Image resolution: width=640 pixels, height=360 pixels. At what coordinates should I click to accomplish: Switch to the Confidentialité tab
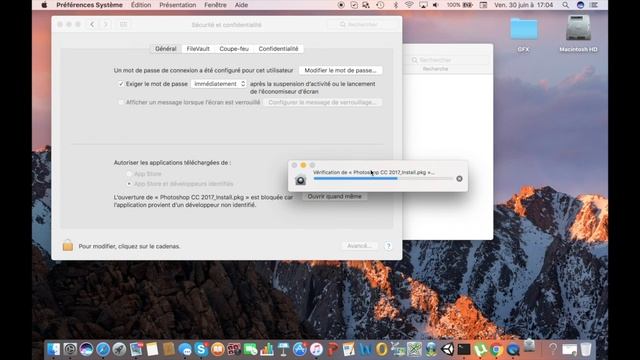pyautogui.click(x=278, y=49)
